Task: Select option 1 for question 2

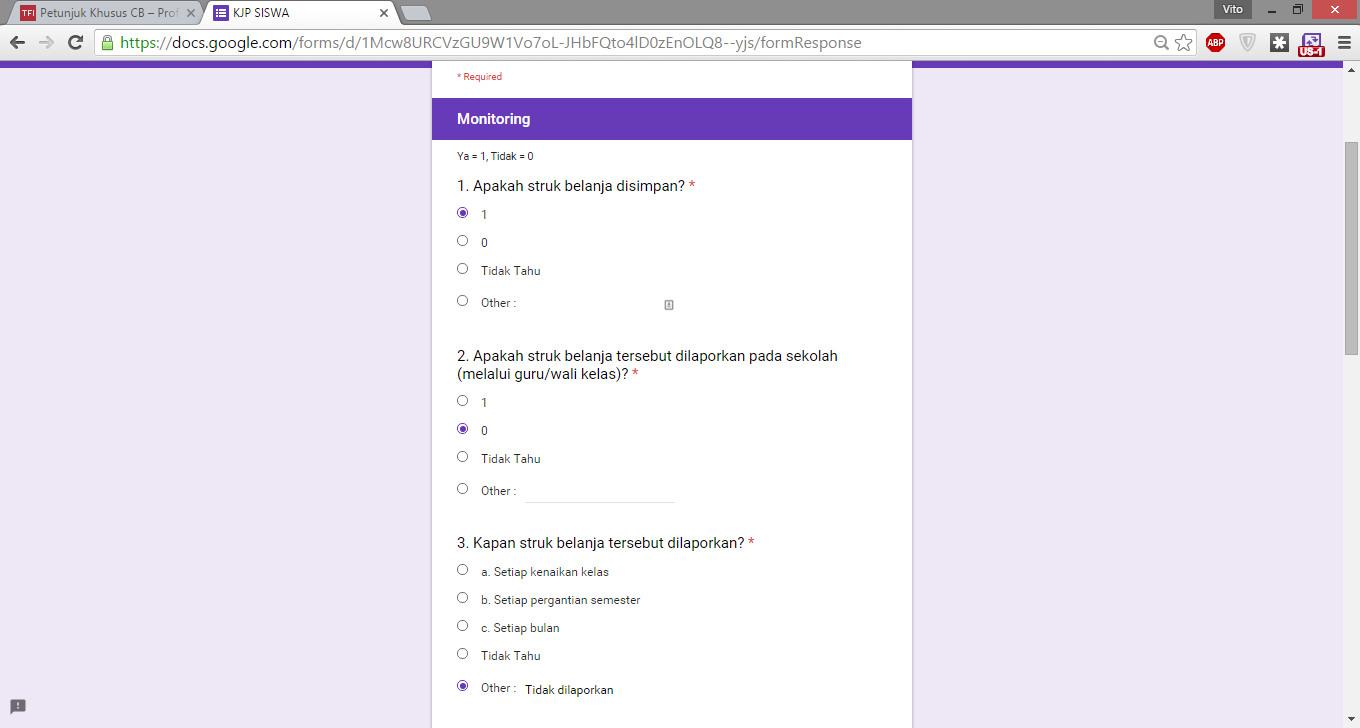Action: [462, 401]
